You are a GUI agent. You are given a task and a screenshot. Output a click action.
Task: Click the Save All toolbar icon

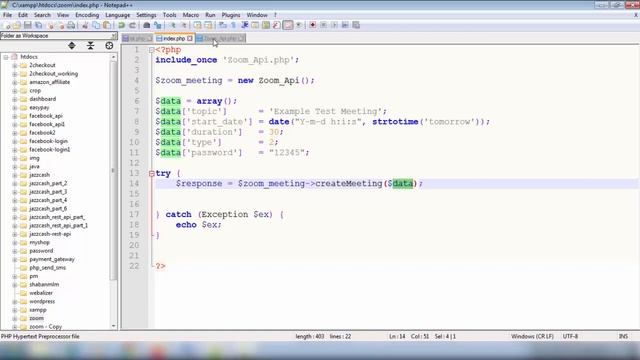coord(38,25)
